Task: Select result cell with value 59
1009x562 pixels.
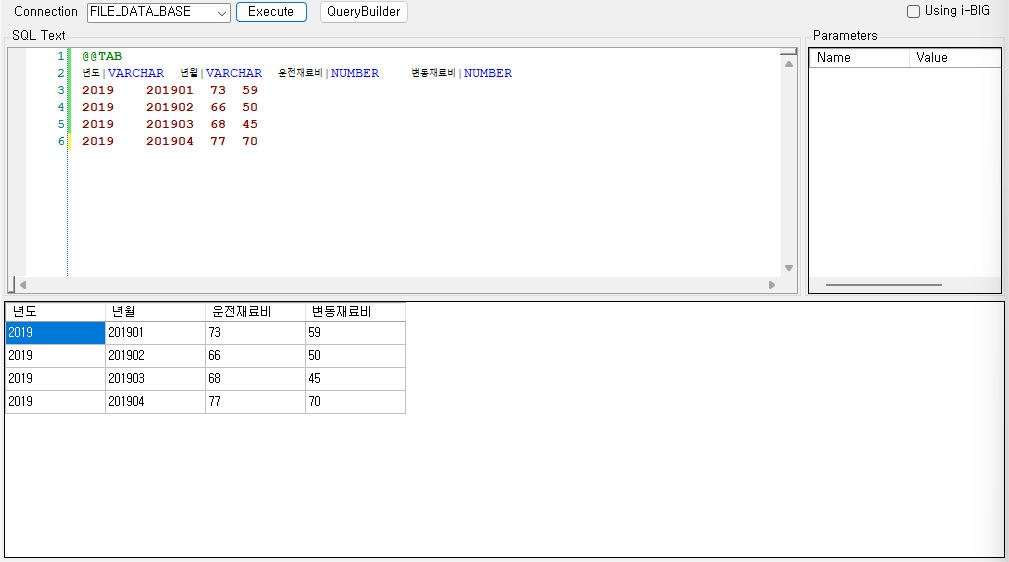Action: [x=355, y=333]
